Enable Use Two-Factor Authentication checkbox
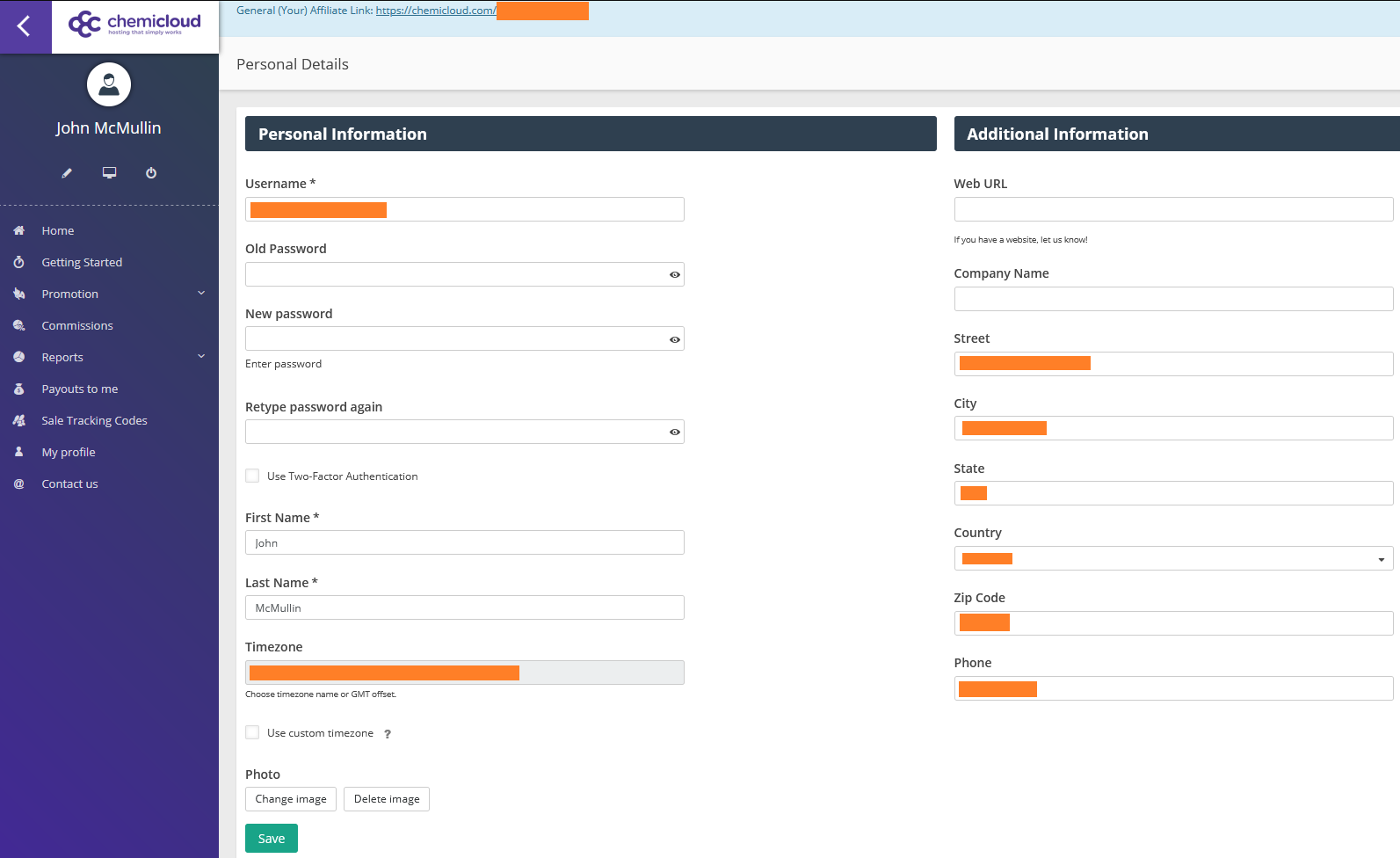Viewport: 1400px width, 858px height. pyautogui.click(x=253, y=476)
